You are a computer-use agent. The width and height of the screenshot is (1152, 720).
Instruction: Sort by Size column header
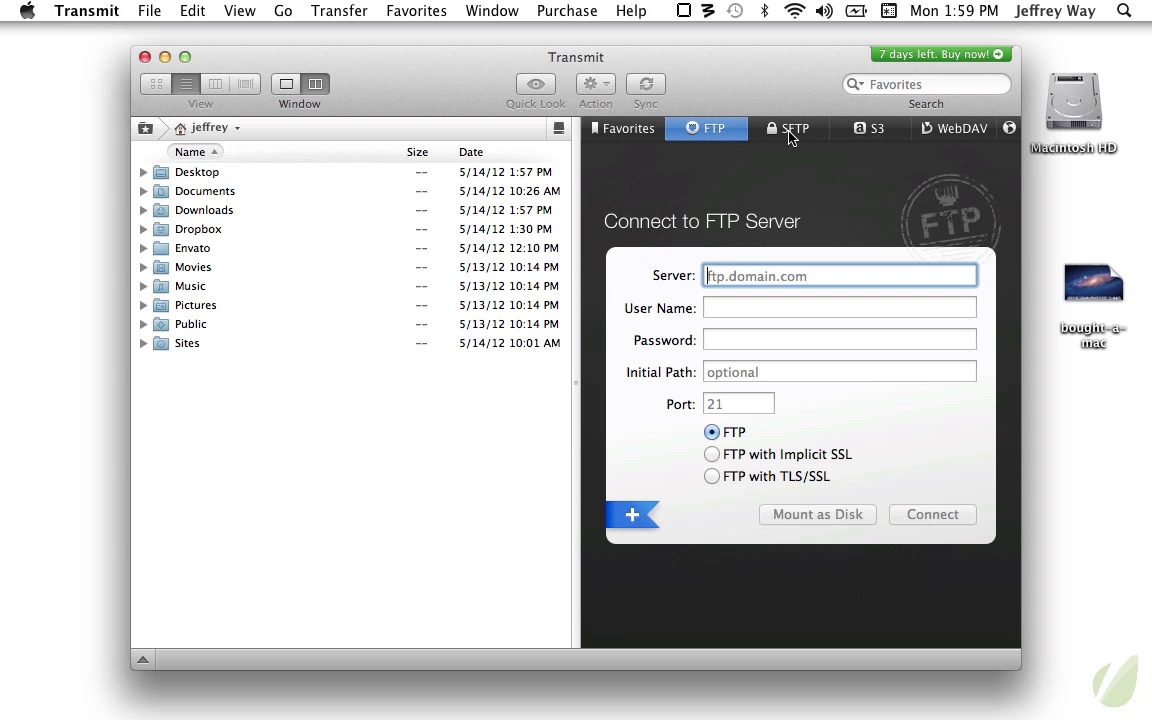click(x=417, y=152)
